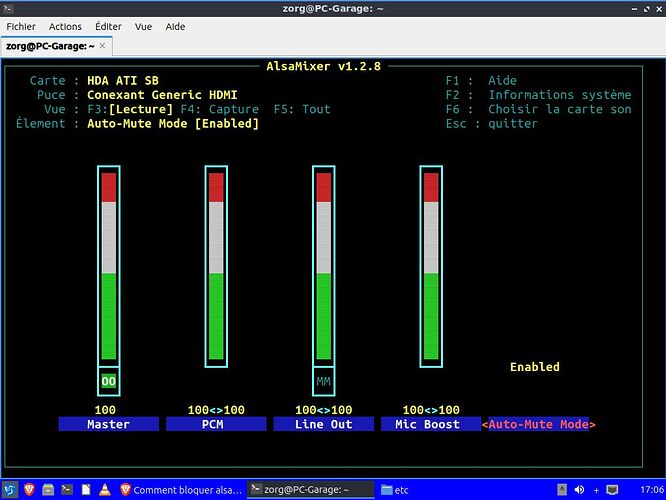Open the etc folder taskbar window
Viewport: 666px width, 500px height.
(x=395, y=490)
